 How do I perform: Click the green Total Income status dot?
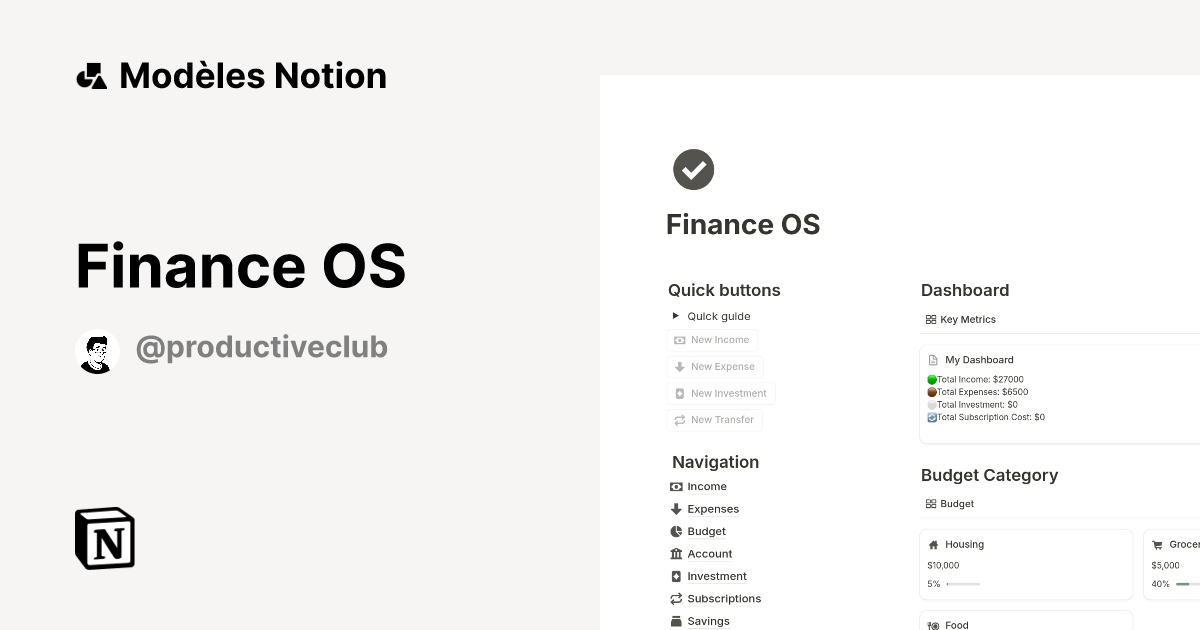(931, 379)
